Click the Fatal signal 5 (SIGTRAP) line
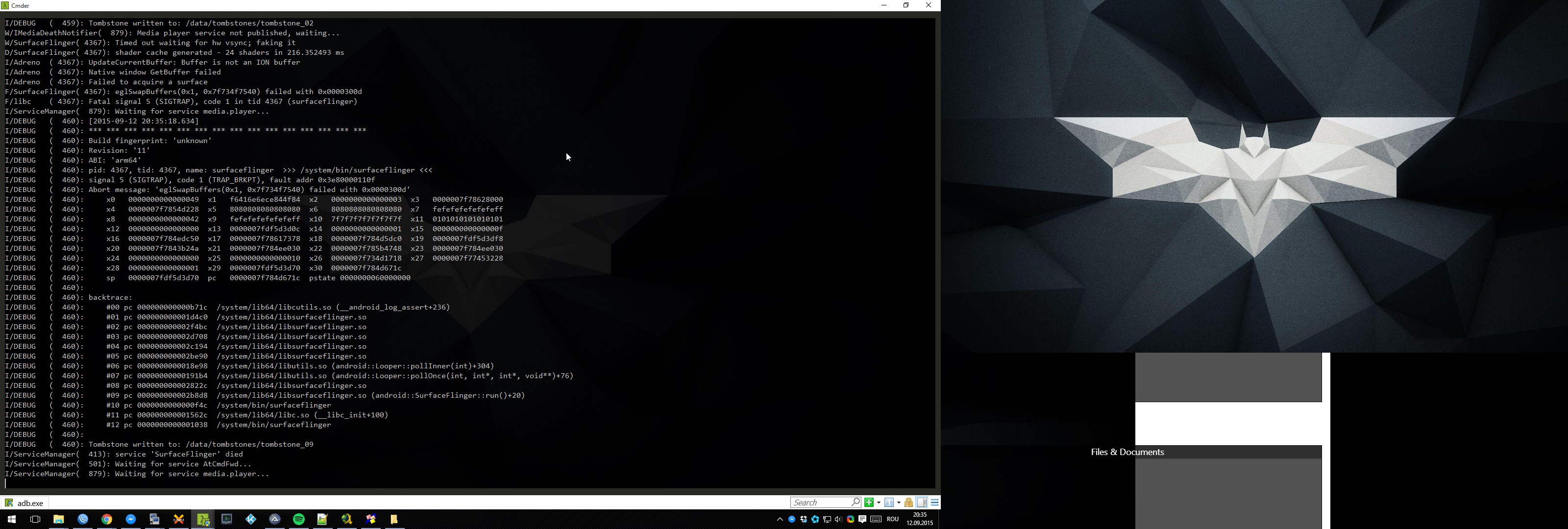 coord(181,102)
